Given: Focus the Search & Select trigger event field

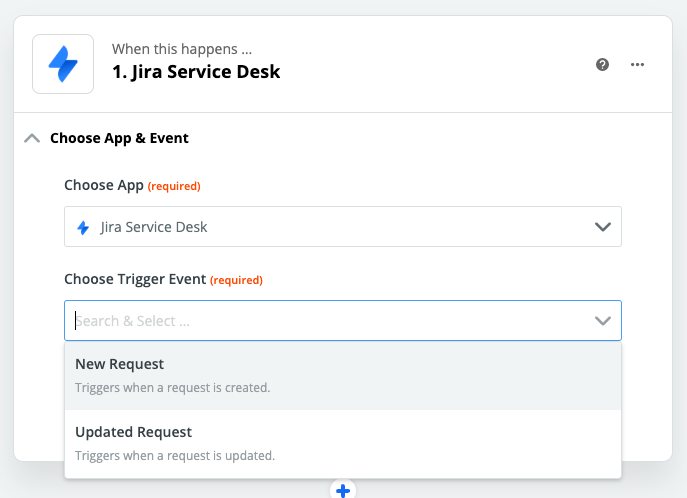Looking at the screenshot, I should pyautogui.click(x=343, y=321).
